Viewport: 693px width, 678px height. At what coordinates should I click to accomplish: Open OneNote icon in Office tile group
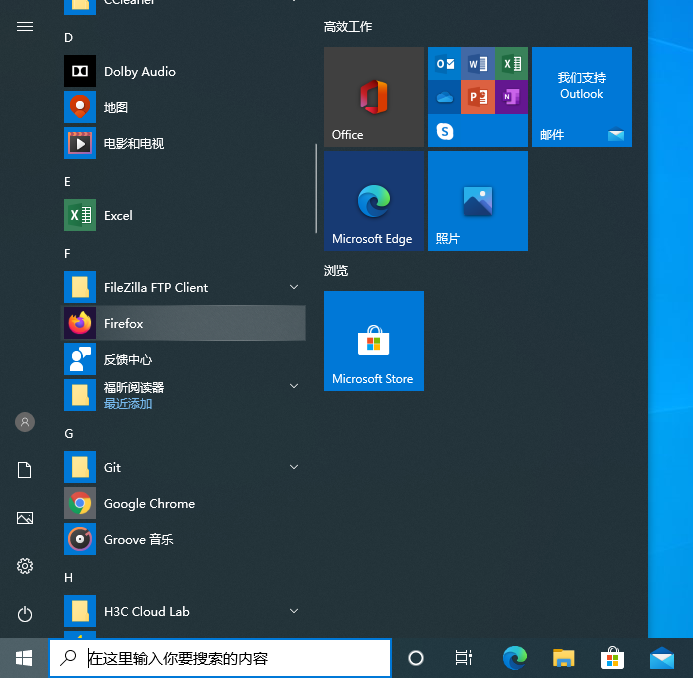(x=511, y=97)
